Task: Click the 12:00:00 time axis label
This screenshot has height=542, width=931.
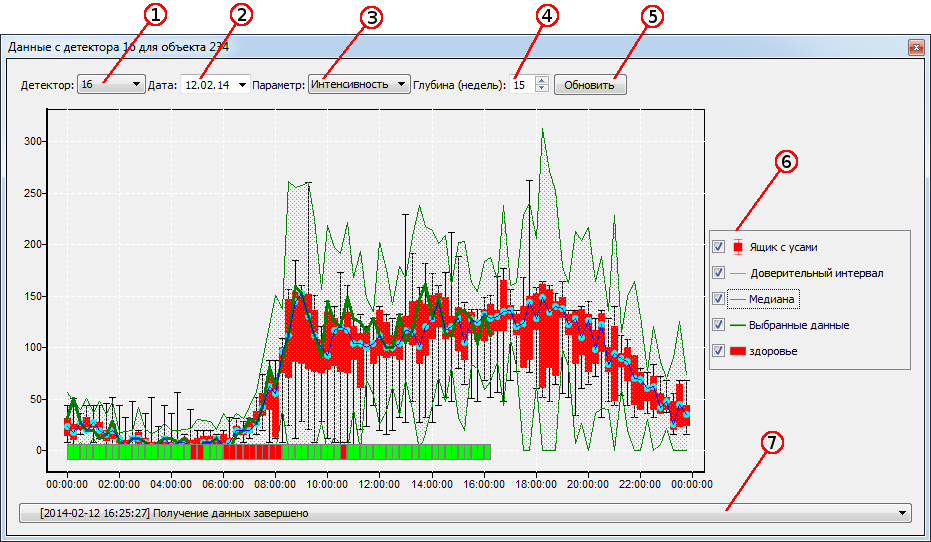Action: (x=379, y=484)
